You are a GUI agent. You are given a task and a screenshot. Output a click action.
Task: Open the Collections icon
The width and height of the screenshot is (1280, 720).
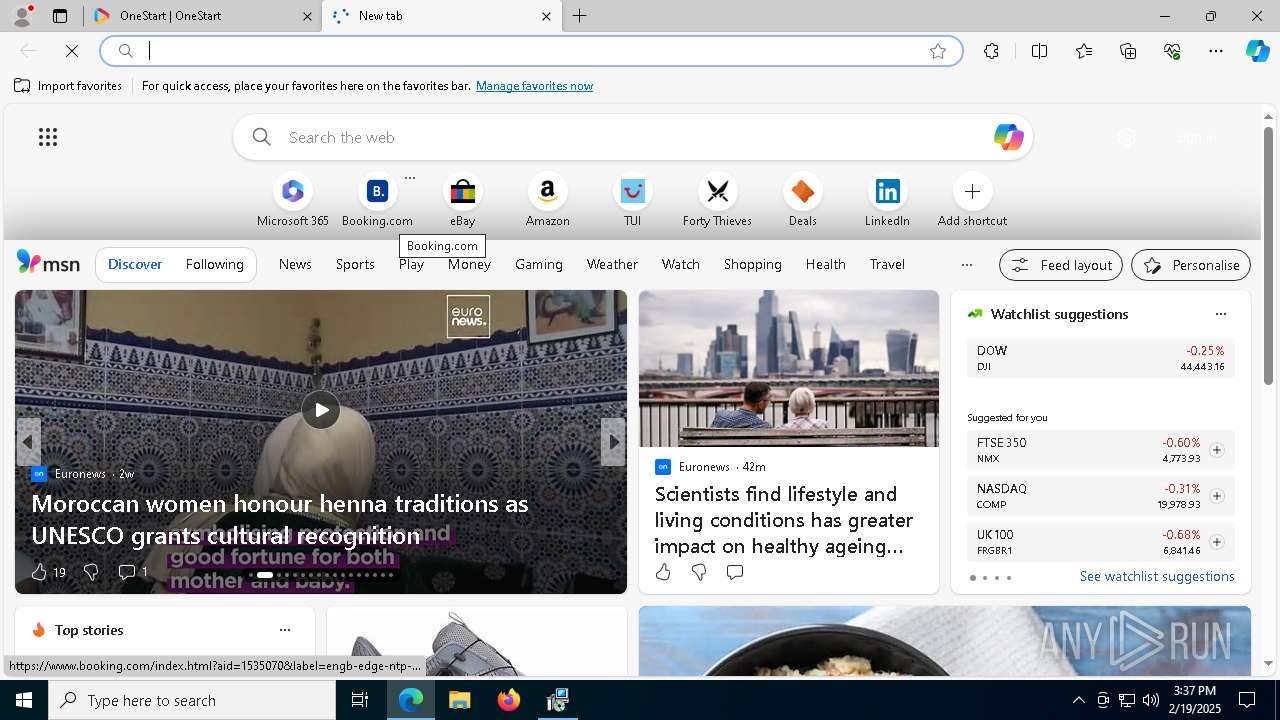(1128, 51)
